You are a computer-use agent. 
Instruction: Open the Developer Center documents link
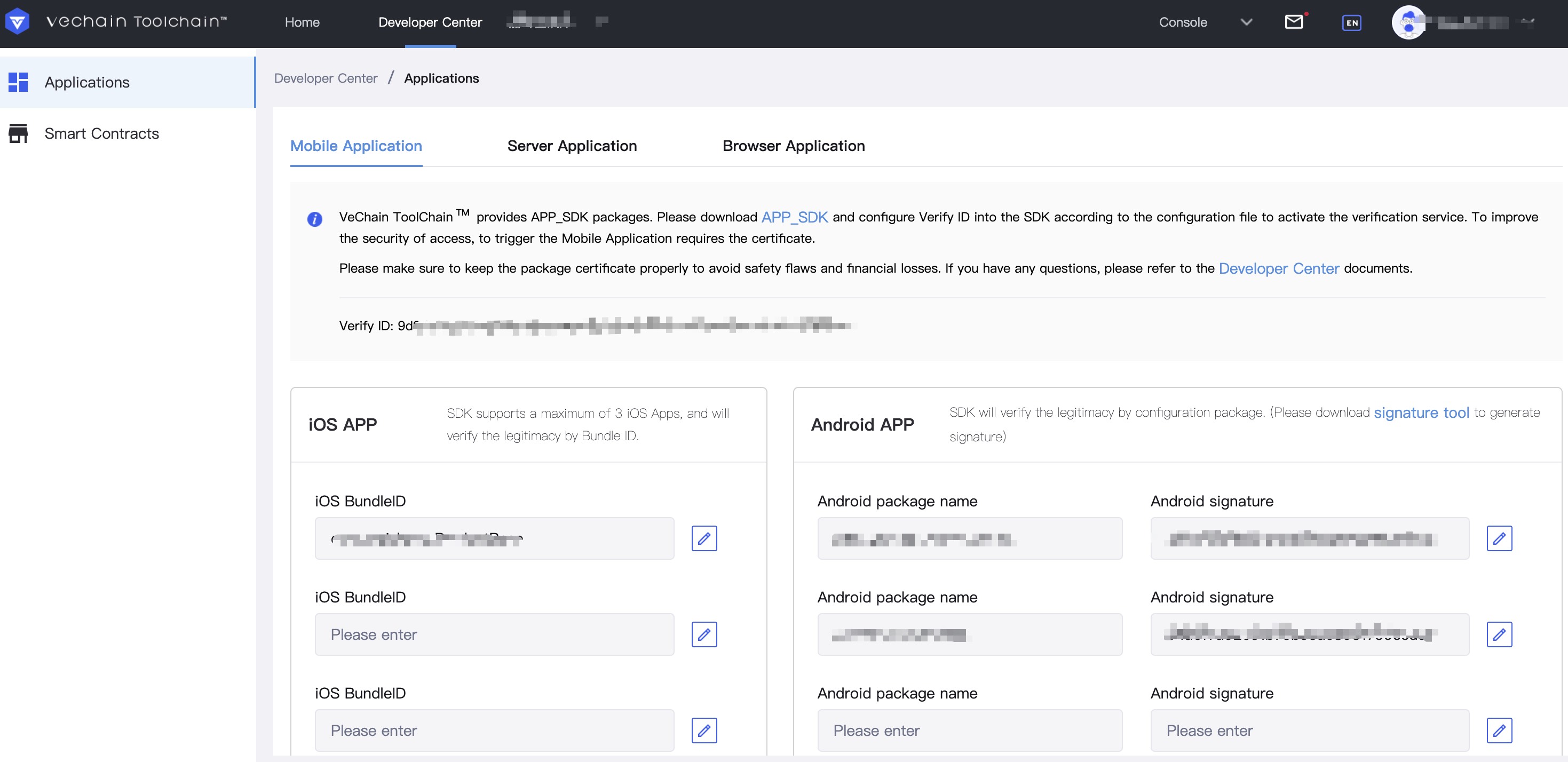[1279, 268]
